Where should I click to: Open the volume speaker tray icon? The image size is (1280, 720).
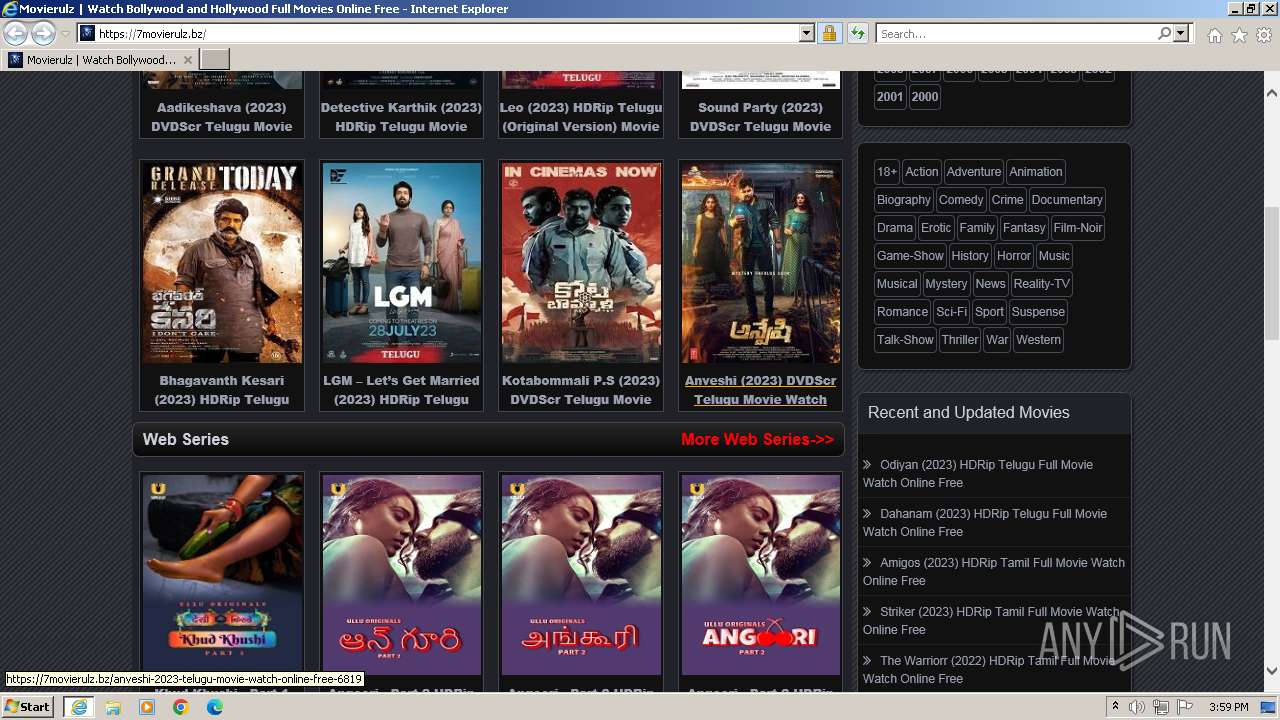[1137, 707]
